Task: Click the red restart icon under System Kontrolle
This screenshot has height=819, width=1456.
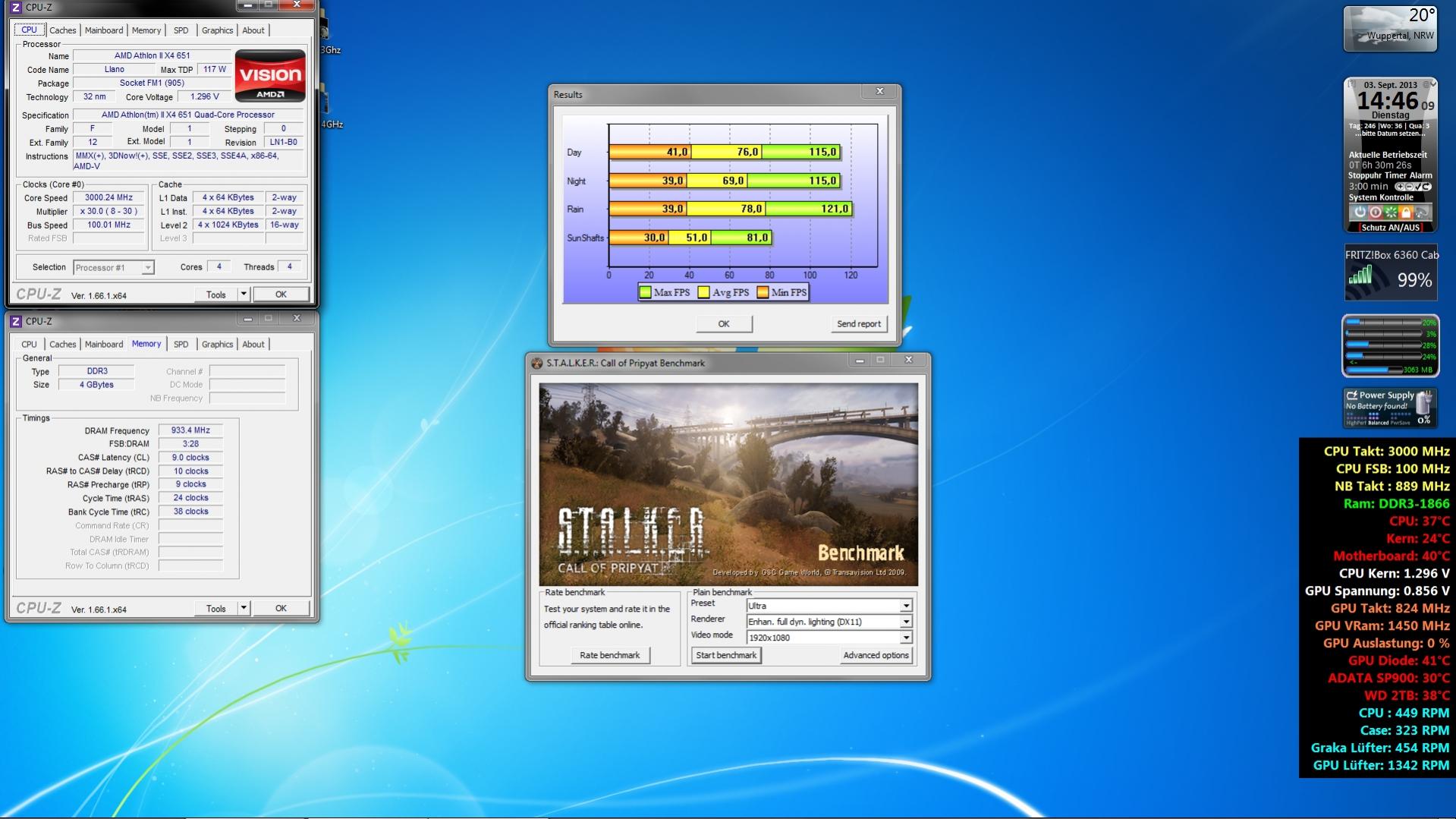Action: coord(1375,213)
